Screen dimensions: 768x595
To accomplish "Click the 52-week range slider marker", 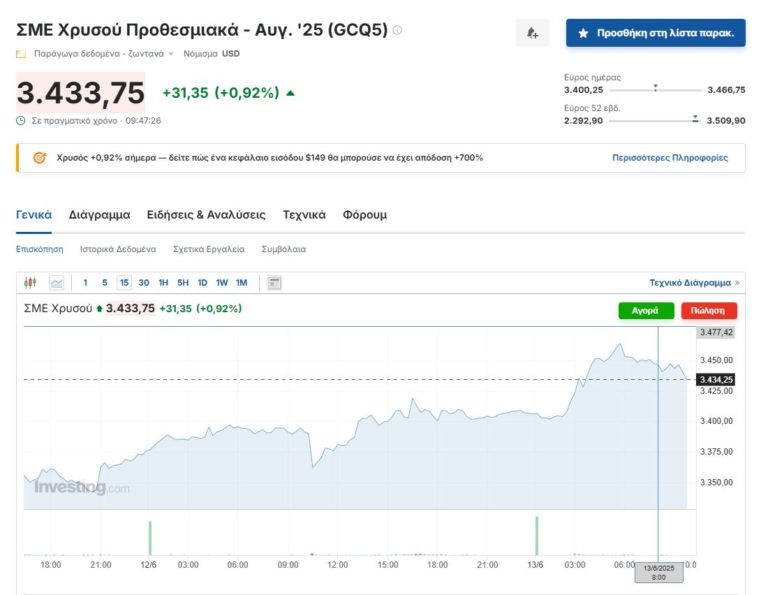I will (x=695, y=120).
